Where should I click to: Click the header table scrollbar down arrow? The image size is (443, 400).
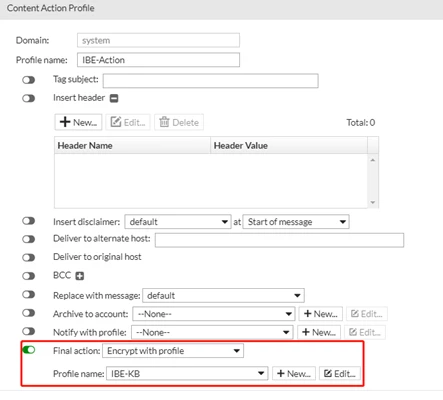pos(373,202)
